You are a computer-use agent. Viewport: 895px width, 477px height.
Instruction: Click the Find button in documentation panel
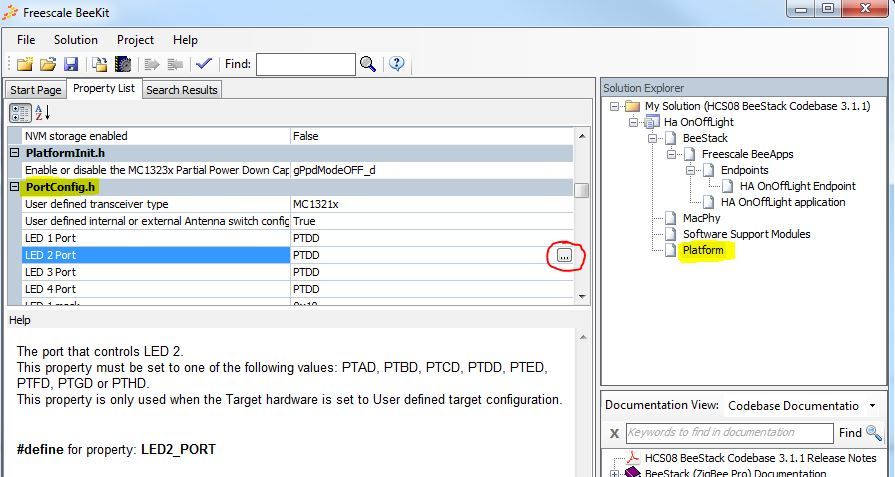[x=850, y=433]
